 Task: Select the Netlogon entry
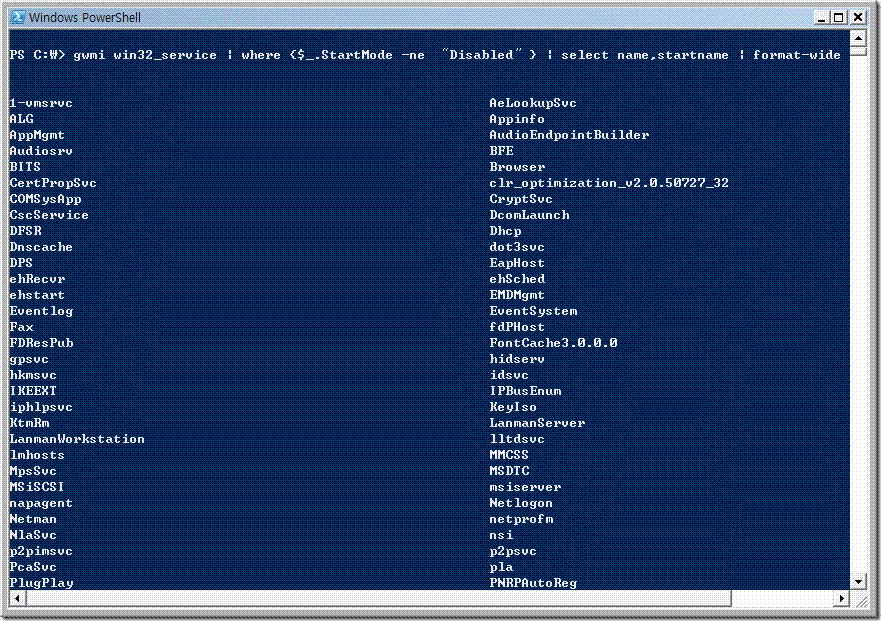click(521, 503)
